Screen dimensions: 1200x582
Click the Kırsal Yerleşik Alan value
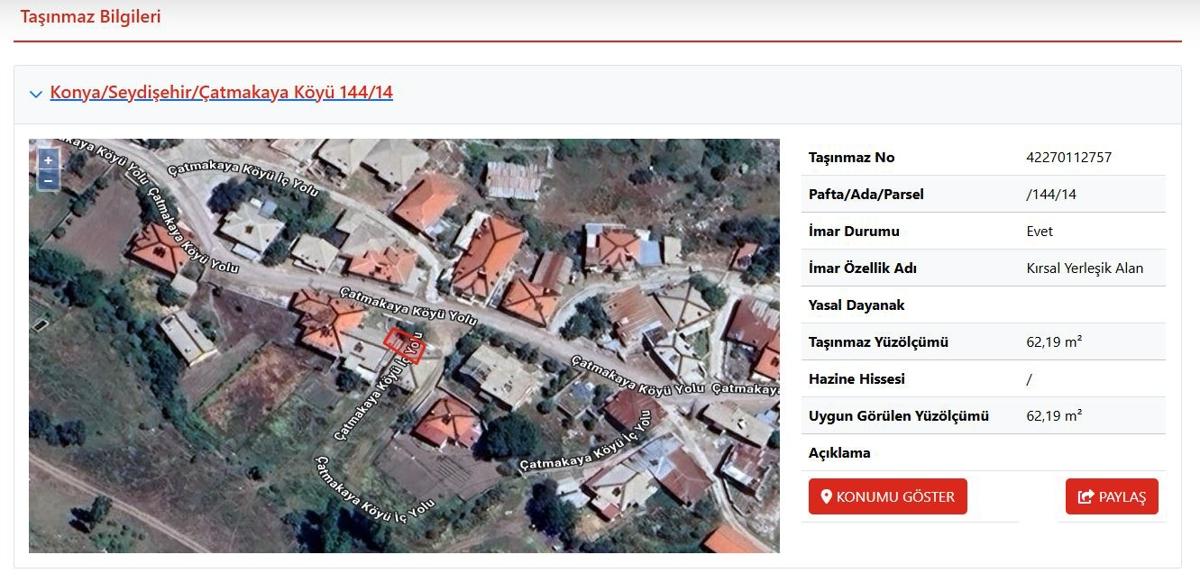[1084, 268]
